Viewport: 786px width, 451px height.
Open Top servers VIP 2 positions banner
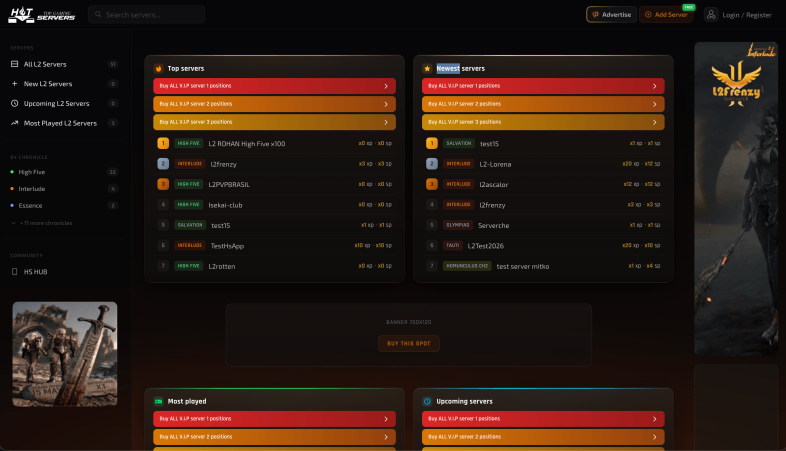point(274,104)
